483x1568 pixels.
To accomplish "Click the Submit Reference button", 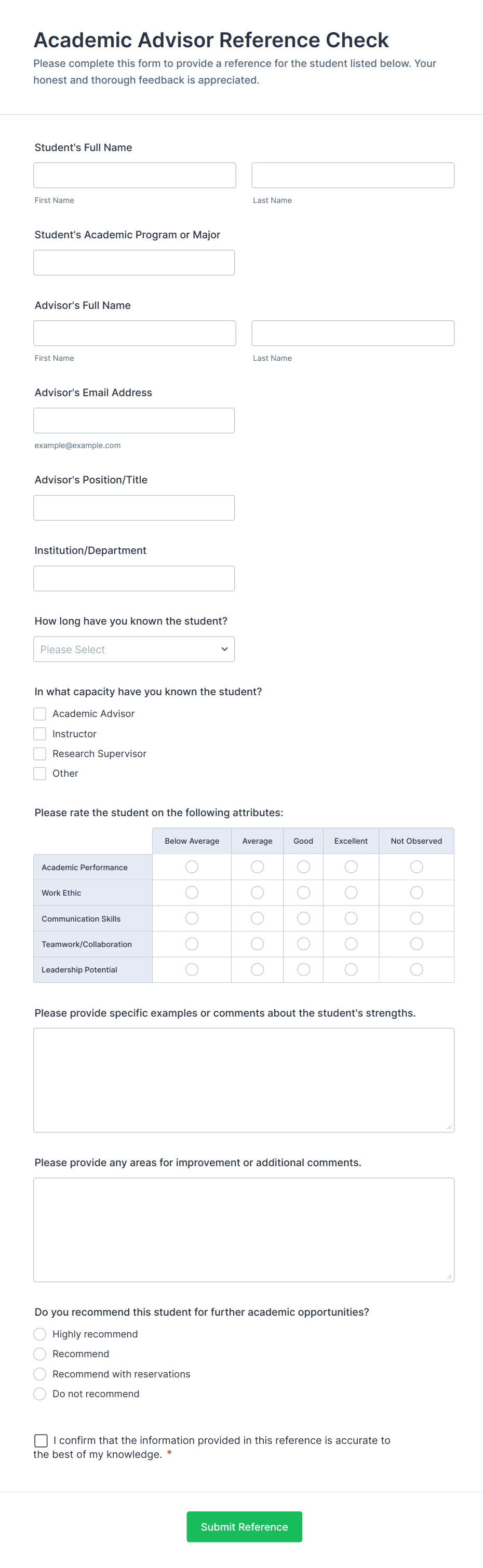I will [x=244, y=1526].
